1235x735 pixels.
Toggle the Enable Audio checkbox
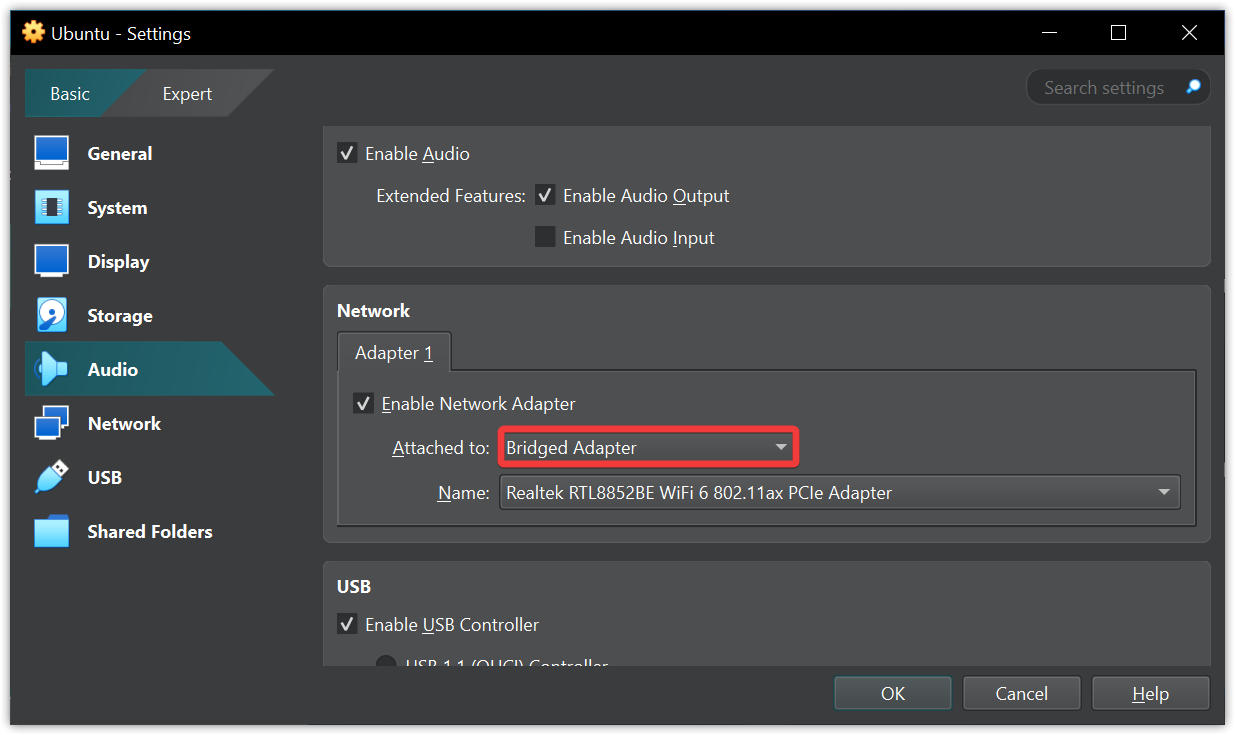pyautogui.click(x=347, y=154)
